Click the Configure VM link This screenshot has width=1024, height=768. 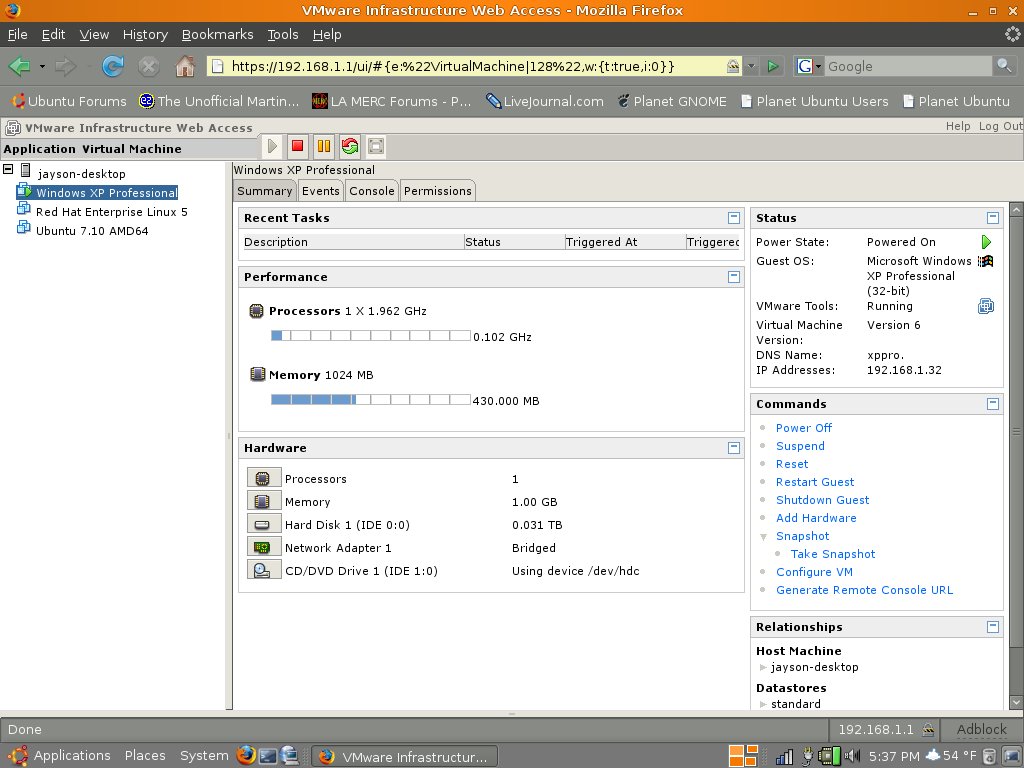coord(814,572)
